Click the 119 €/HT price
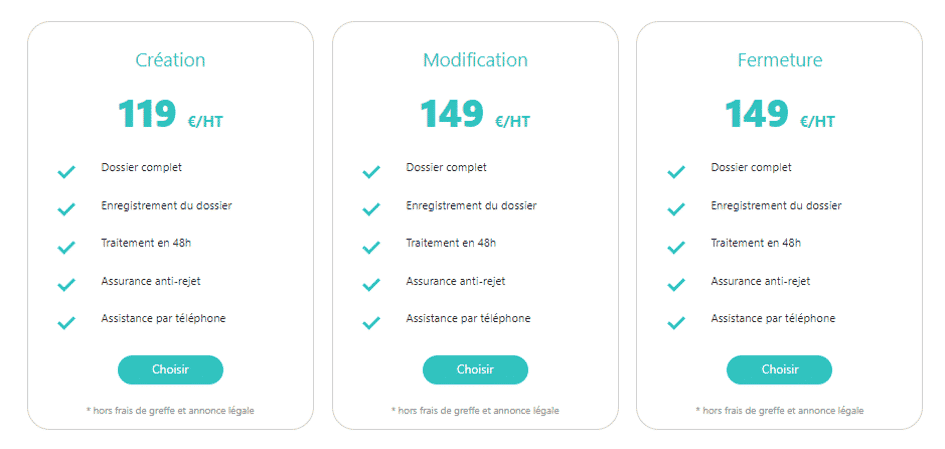This screenshot has width=945, height=449. click(x=170, y=115)
